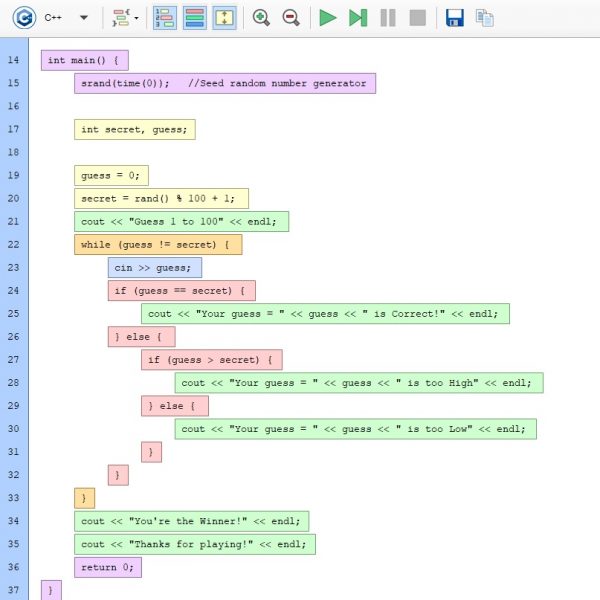Stop the program execution
600x600 pixels.
click(417, 18)
